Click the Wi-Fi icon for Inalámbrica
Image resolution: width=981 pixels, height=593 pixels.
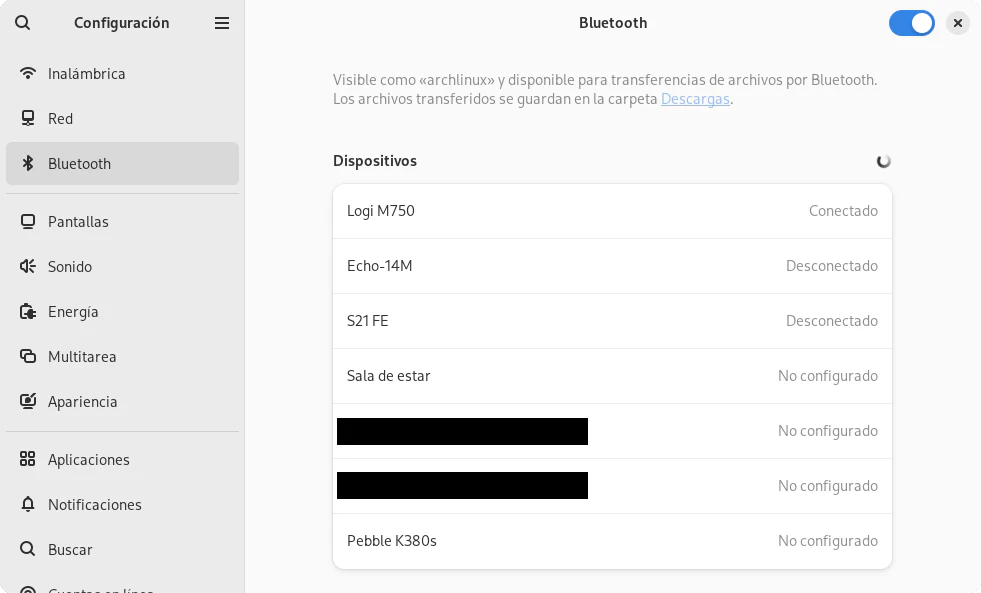point(28,74)
